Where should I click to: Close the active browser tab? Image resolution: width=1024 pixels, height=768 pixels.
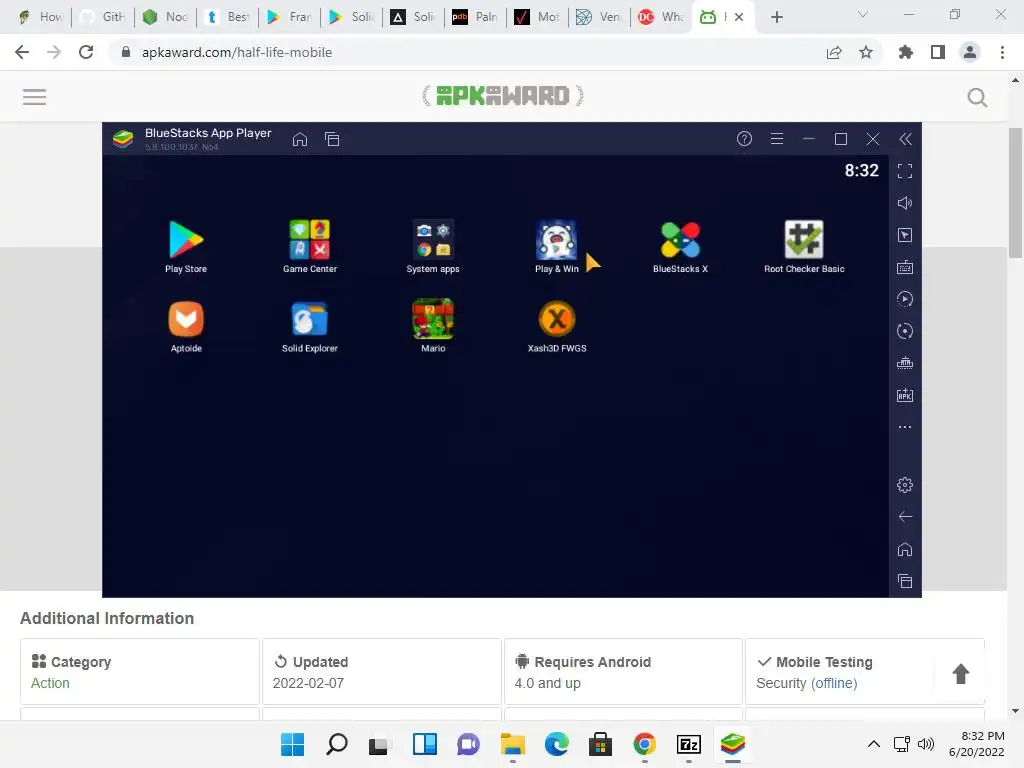739,17
